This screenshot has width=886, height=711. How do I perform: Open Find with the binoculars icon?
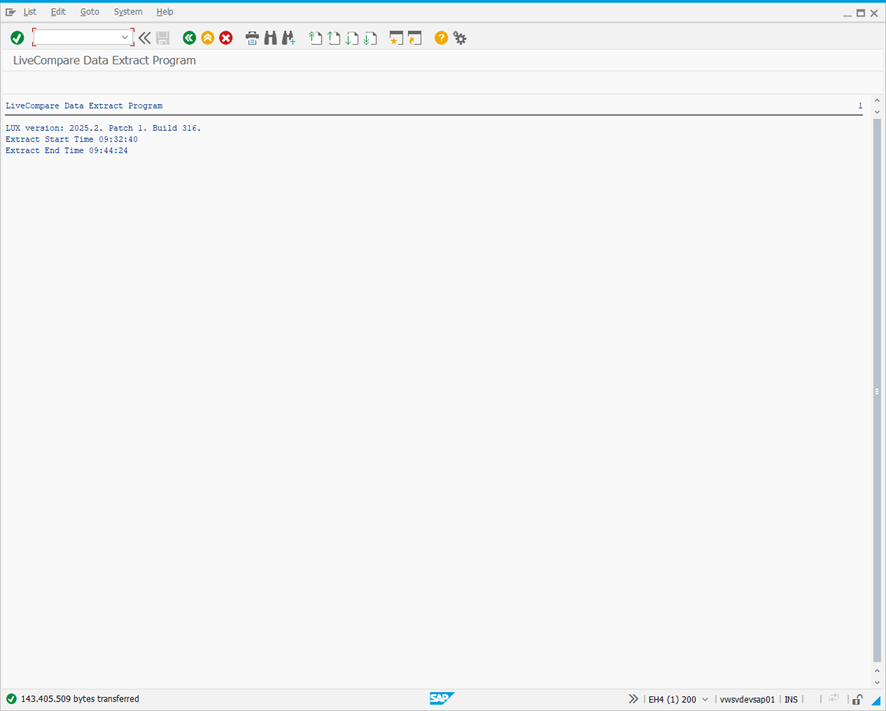click(271, 37)
